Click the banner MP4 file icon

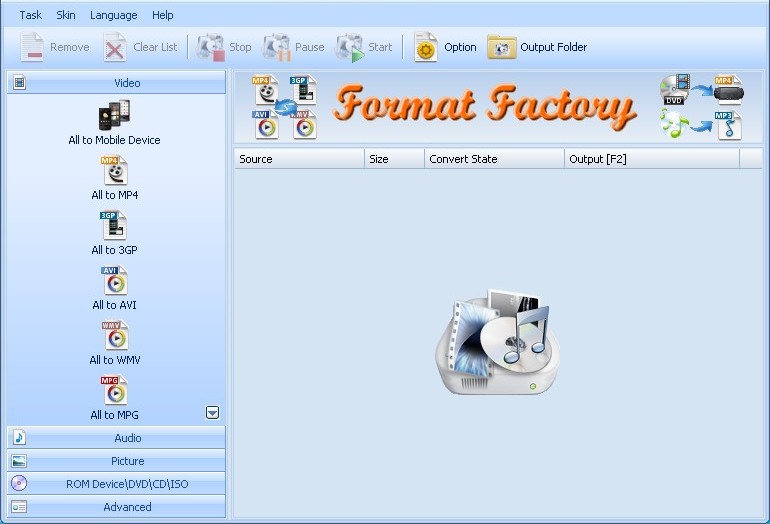click(266, 90)
